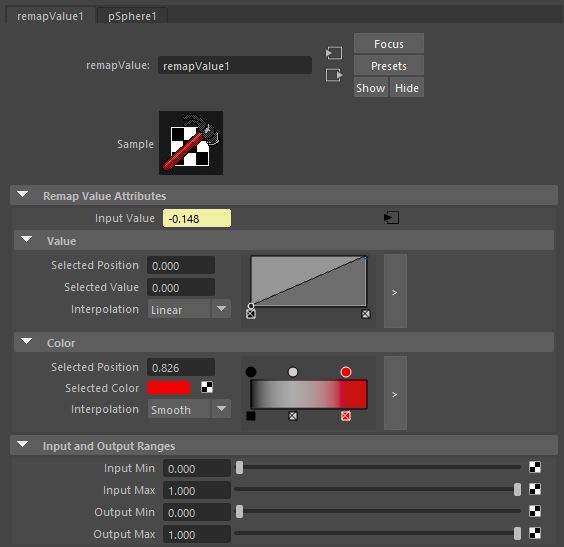Open the Value Interpolation dropdown set to Linear
564x547 pixels.
coord(189,309)
